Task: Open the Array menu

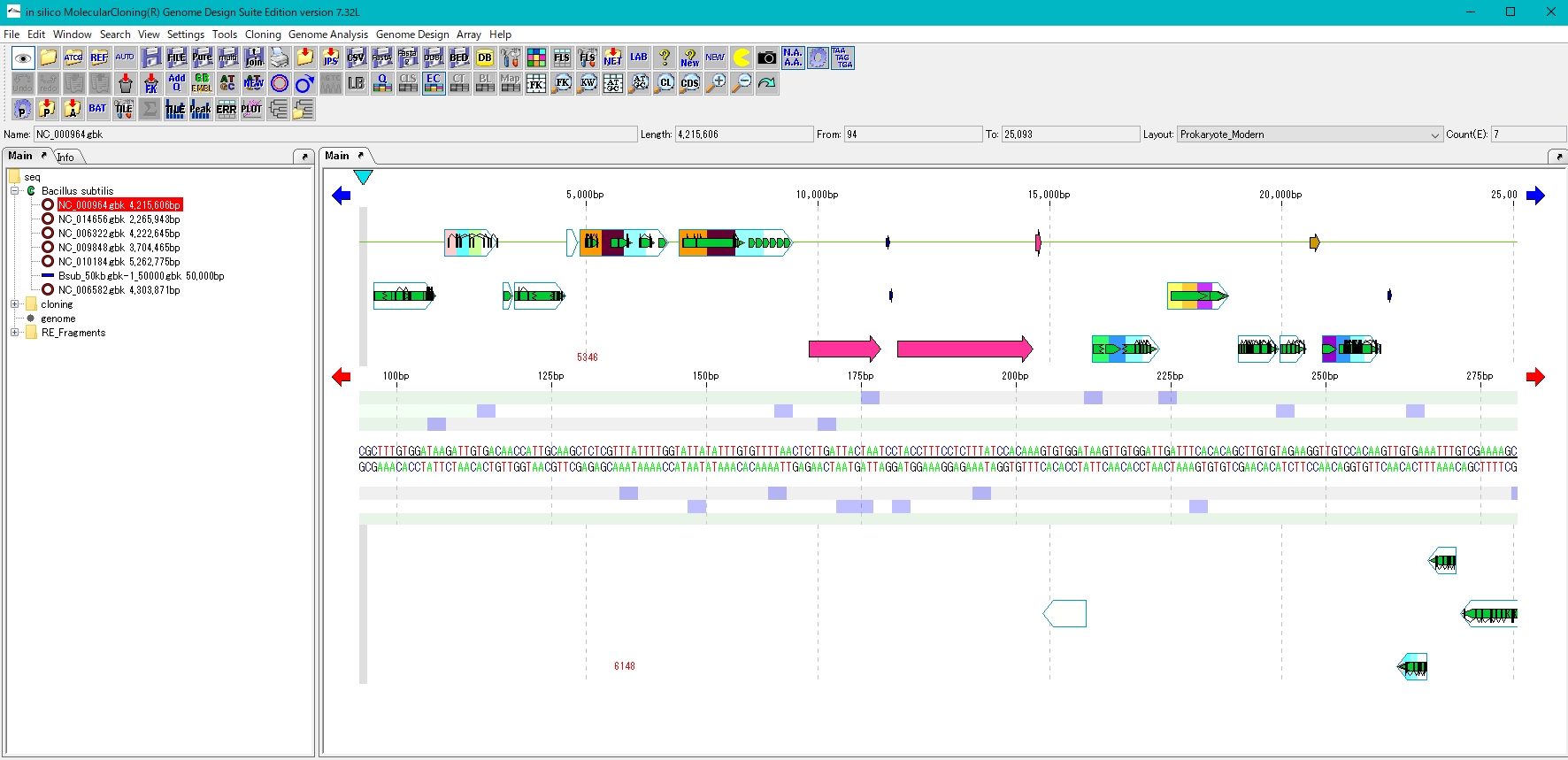Action: (x=469, y=35)
